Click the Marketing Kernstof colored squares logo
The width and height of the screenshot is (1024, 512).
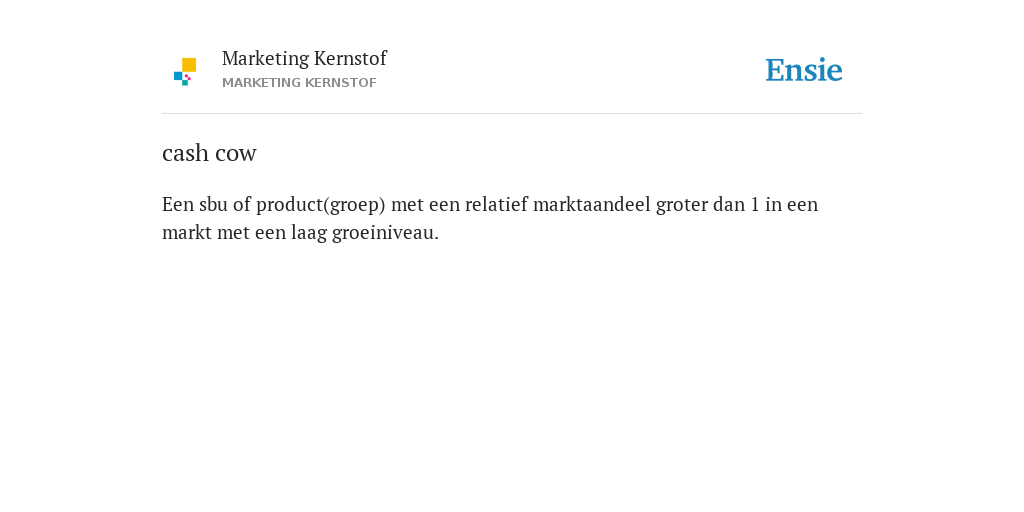(x=185, y=72)
